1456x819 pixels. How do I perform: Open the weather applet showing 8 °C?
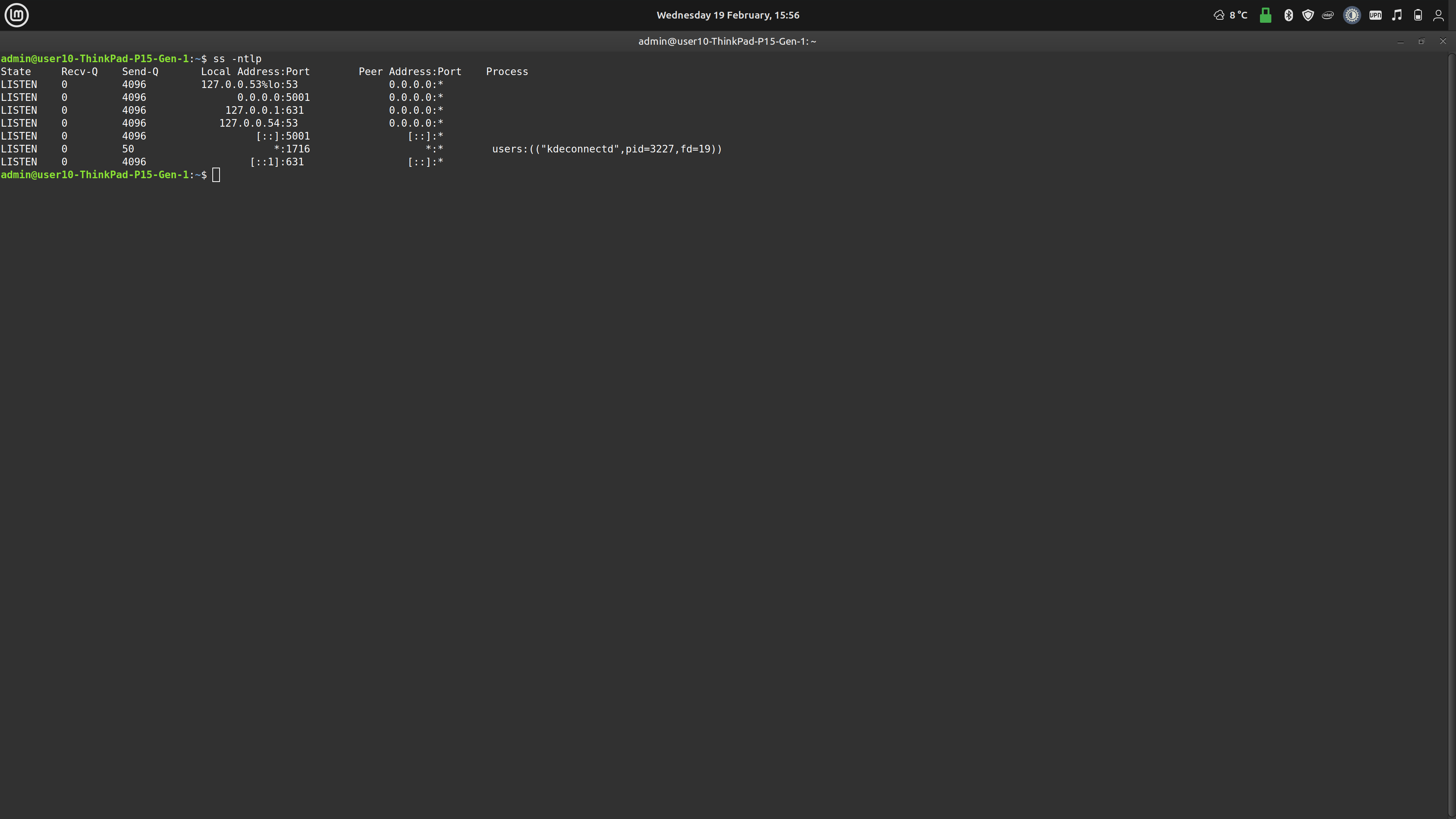(1230, 15)
